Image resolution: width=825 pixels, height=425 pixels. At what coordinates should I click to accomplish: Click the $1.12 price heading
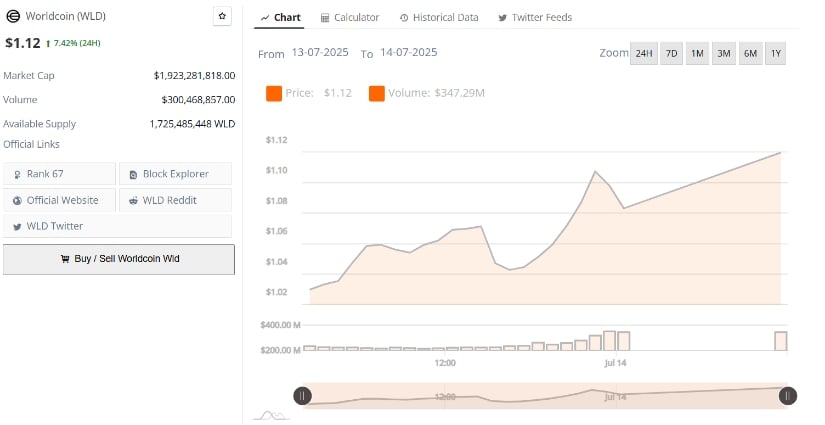(x=23, y=43)
